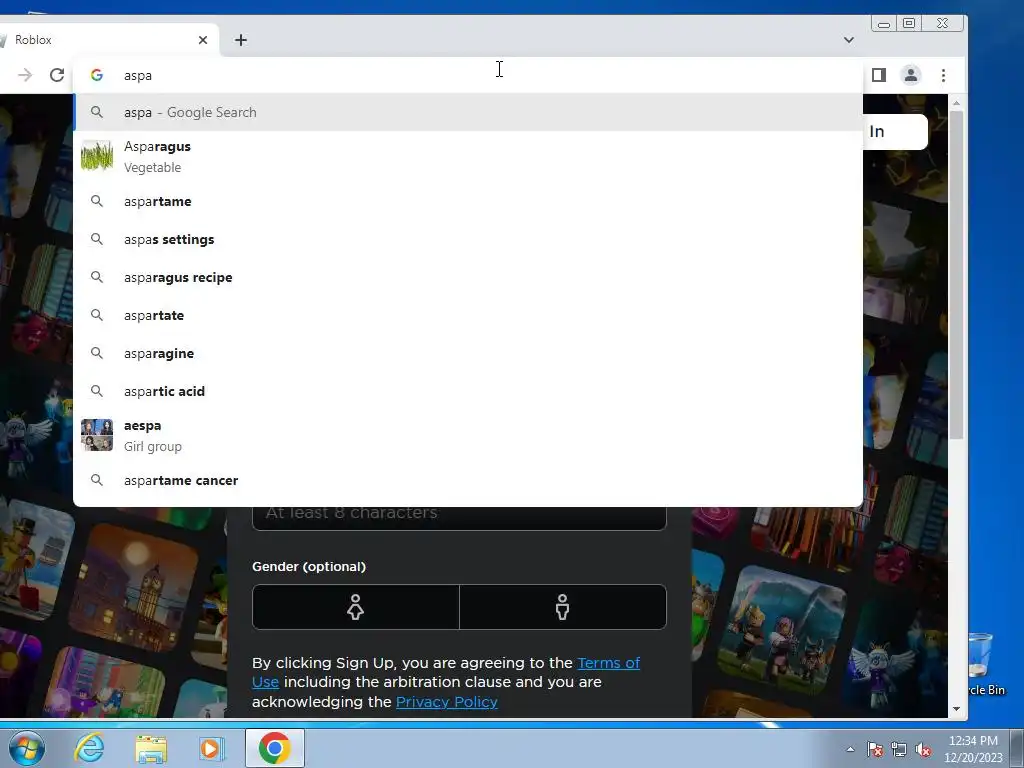
Task: Open Windows Explorer from taskbar
Action: [x=152, y=748]
